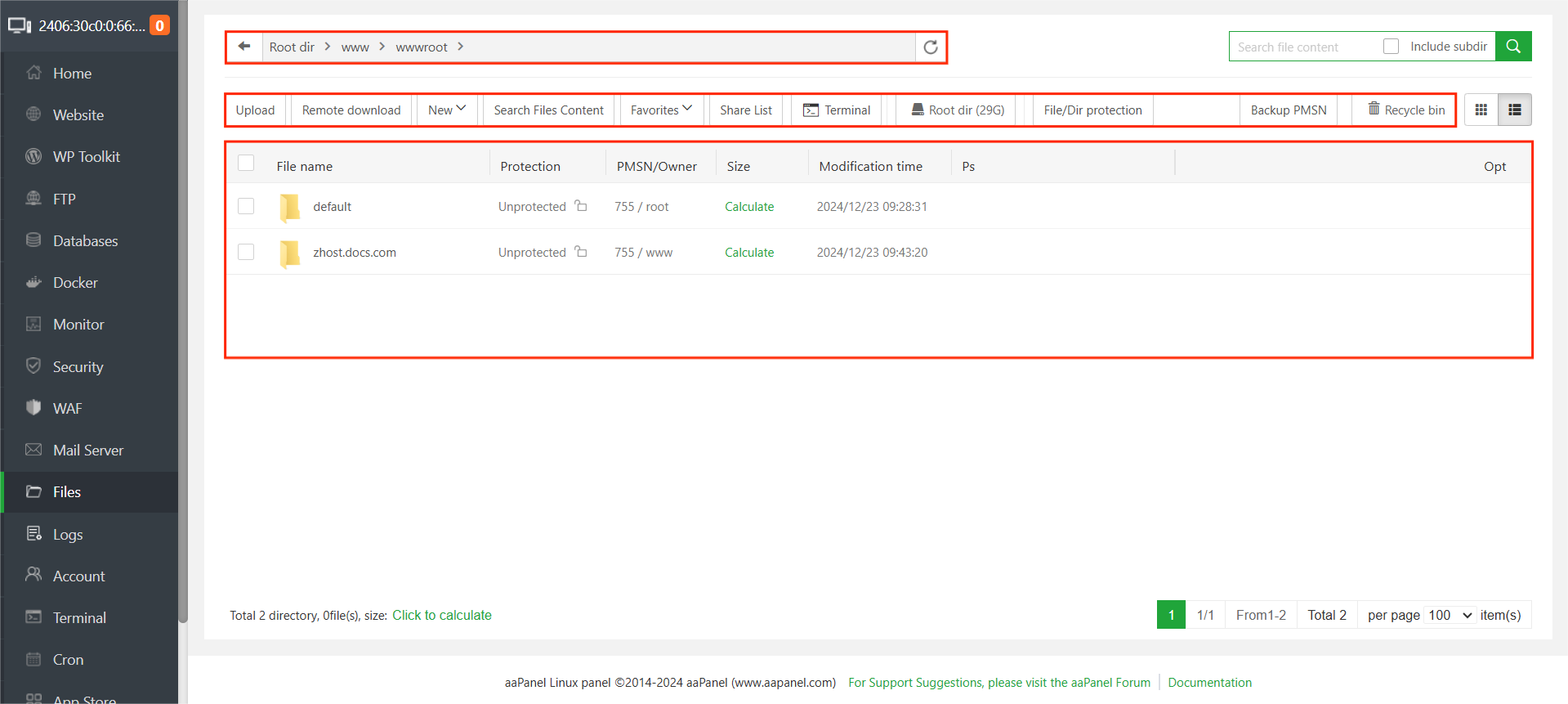Click the lock icon for default folder
Image resolution: width=1568 pixels, height=704 pixels.
(581, 206)
